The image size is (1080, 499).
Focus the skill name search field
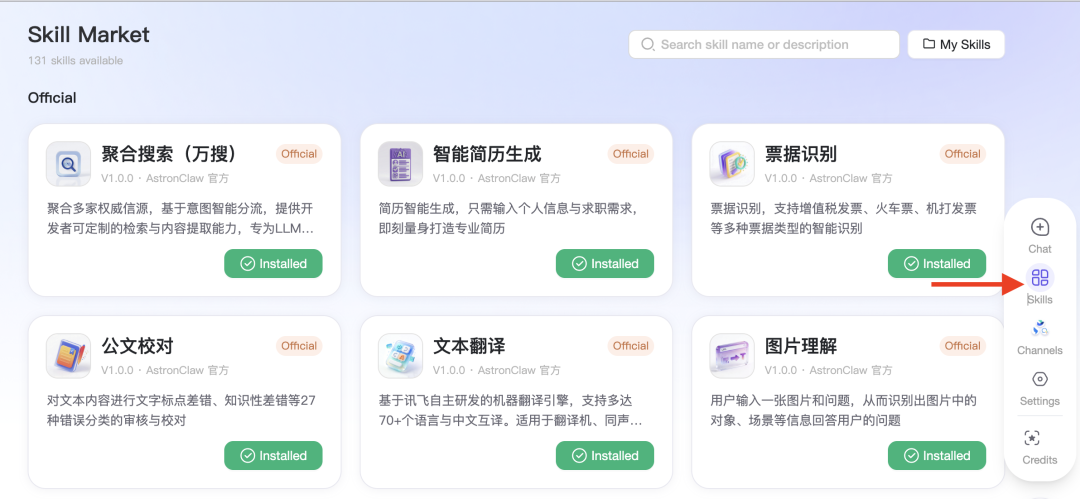click(764, 45)
